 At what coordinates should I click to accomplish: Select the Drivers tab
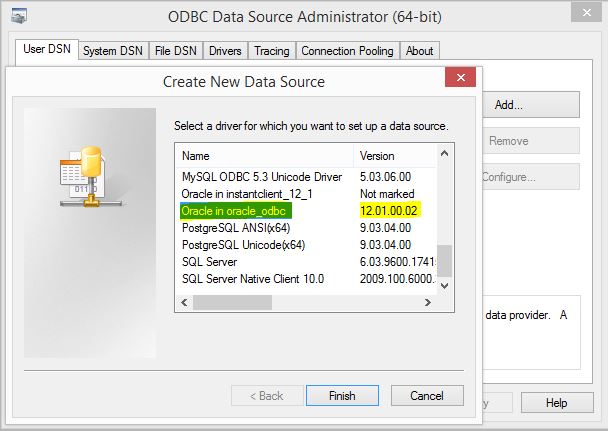click(x=224, y=50)
